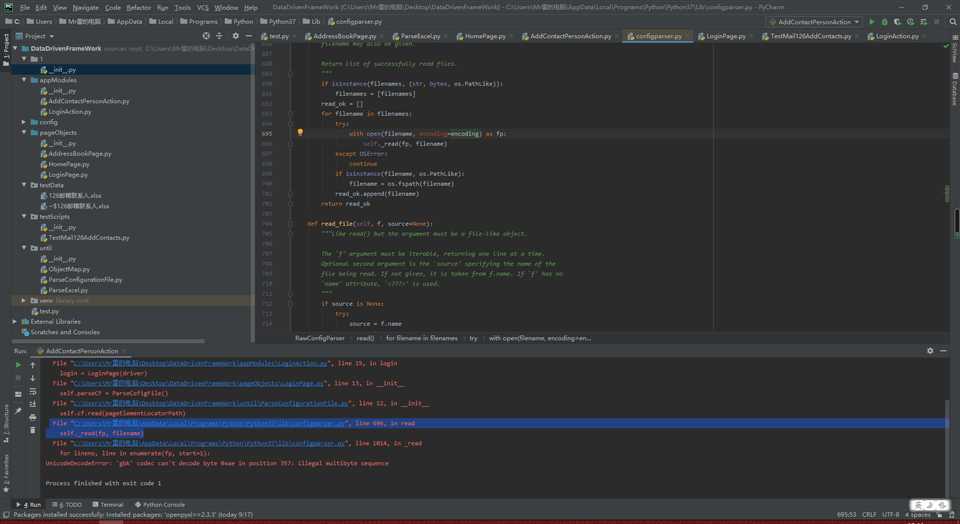Click read() in editor breadcrumbs

point(365,338)
